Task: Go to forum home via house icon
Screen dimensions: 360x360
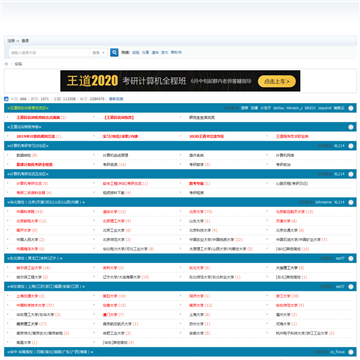Action: pos(6,64)
